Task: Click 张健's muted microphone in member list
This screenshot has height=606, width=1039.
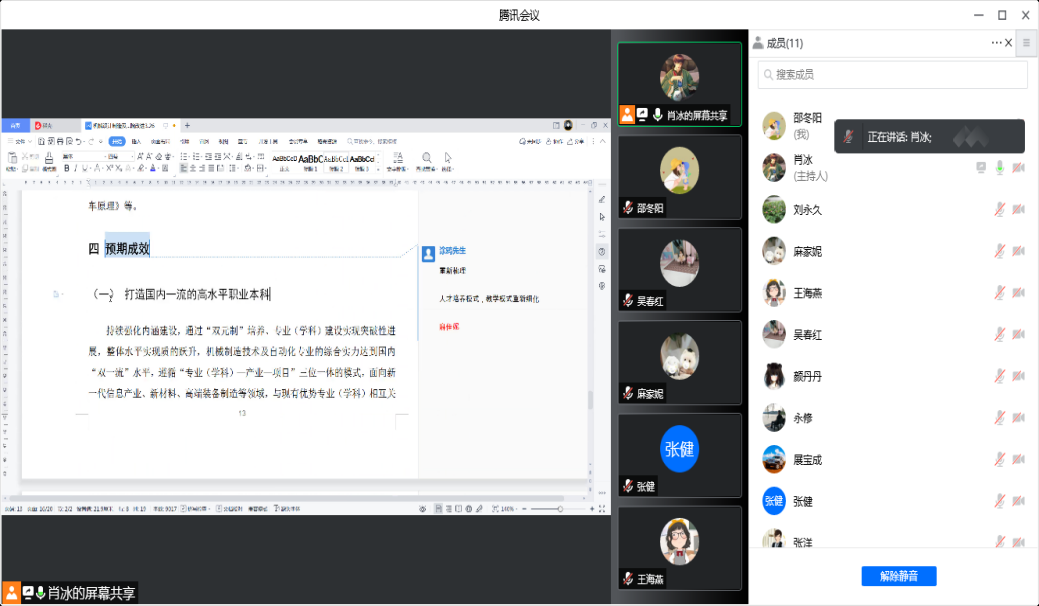Action: tap(999, 501)
